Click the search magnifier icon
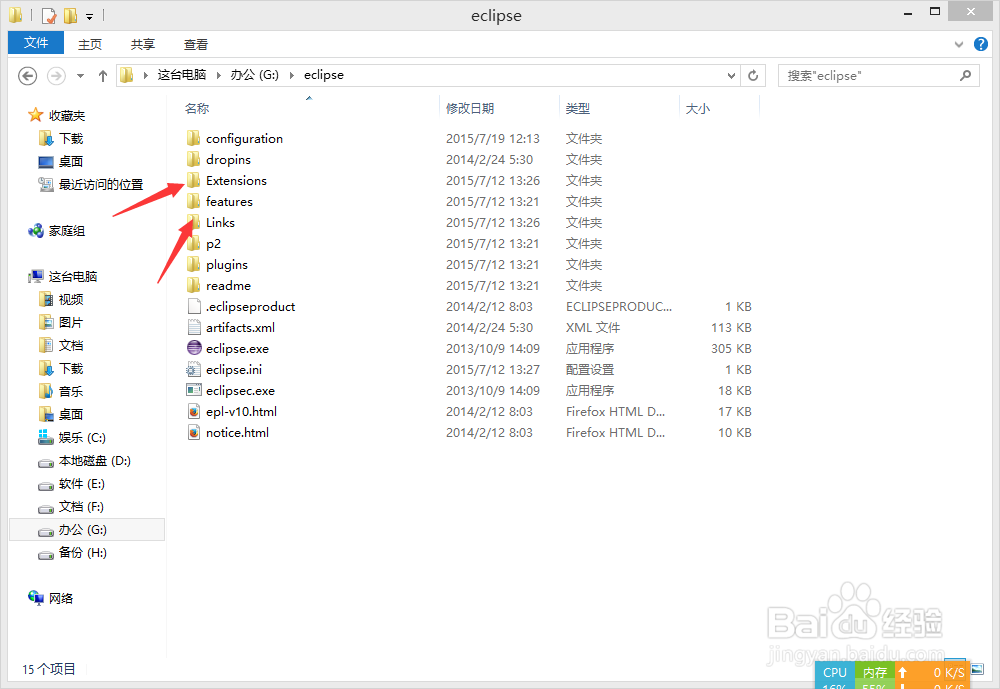This screenshot has width=1000, height=689. tap(966, 75)
